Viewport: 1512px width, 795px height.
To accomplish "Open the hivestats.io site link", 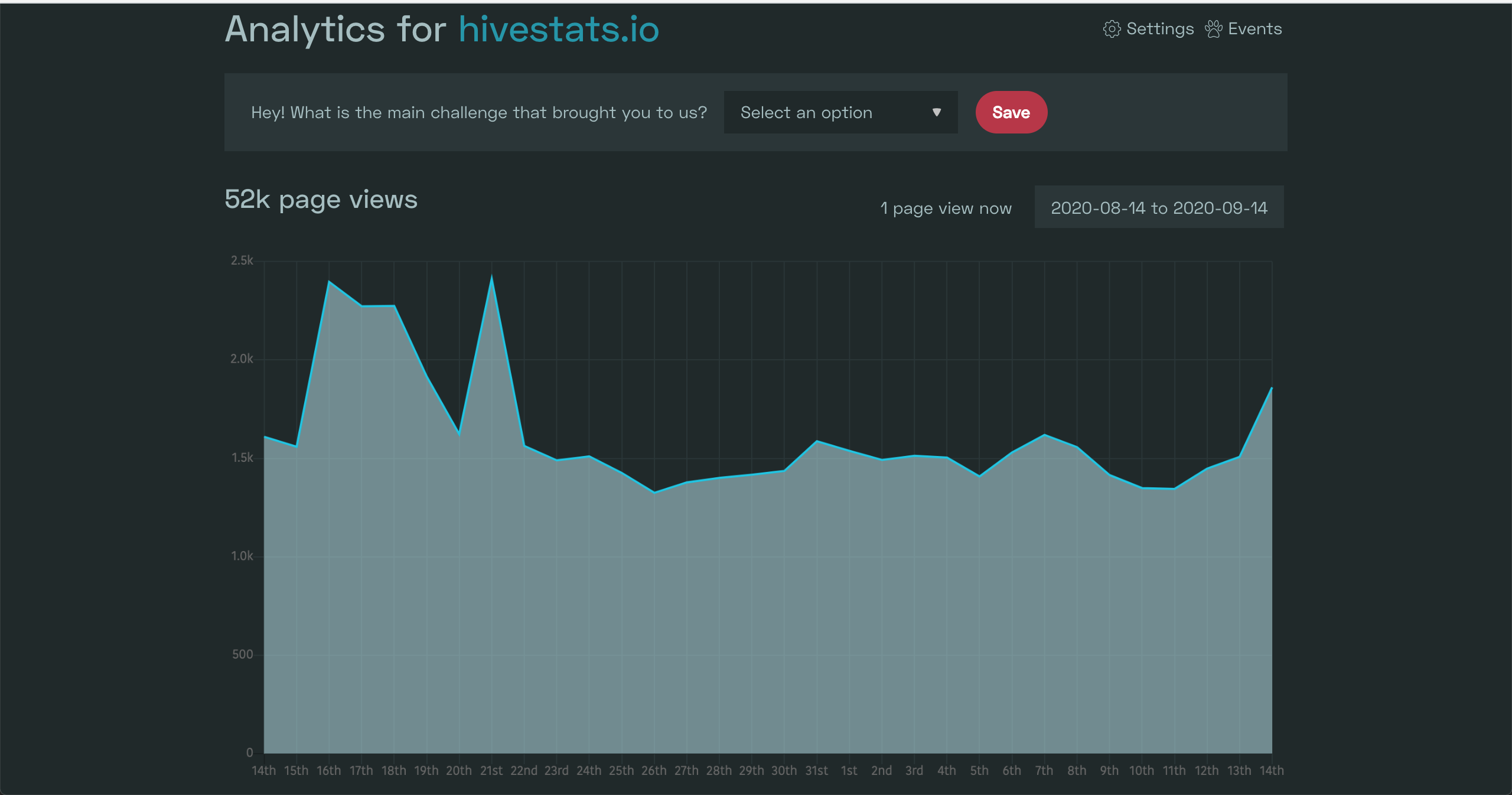I will 559,30.
